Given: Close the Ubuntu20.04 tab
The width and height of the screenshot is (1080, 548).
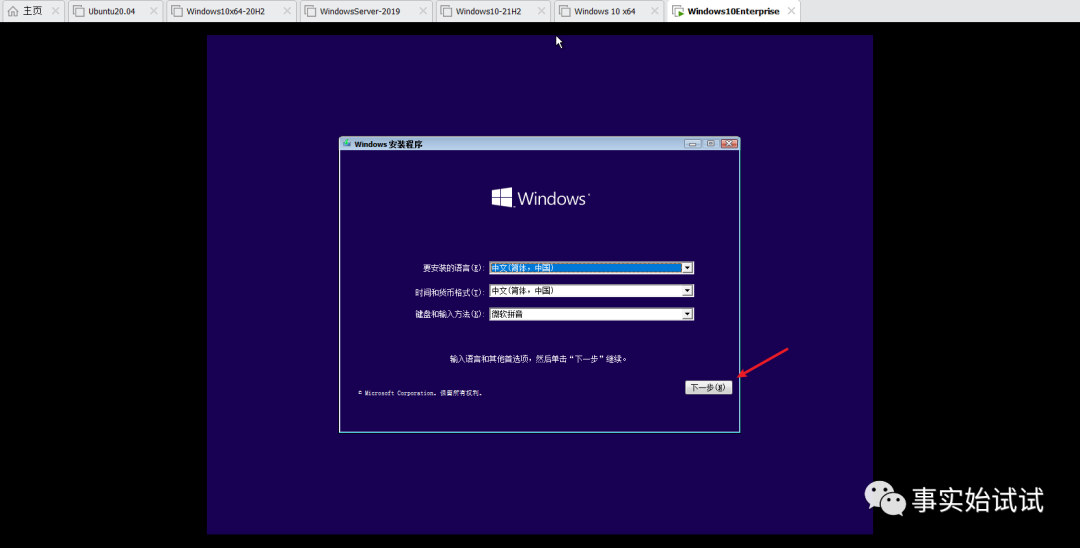Looking at the screenshot, I should tap(154, 11).
